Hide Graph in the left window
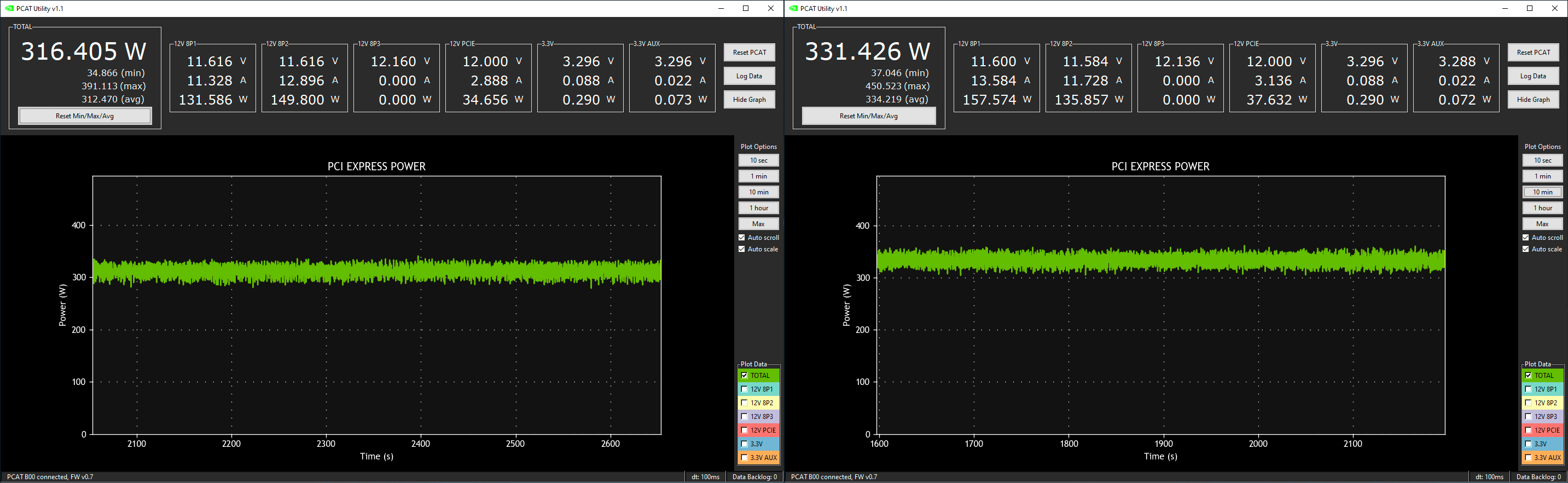The height and width of the screenshot is (483, 1568). coord(750,99)
